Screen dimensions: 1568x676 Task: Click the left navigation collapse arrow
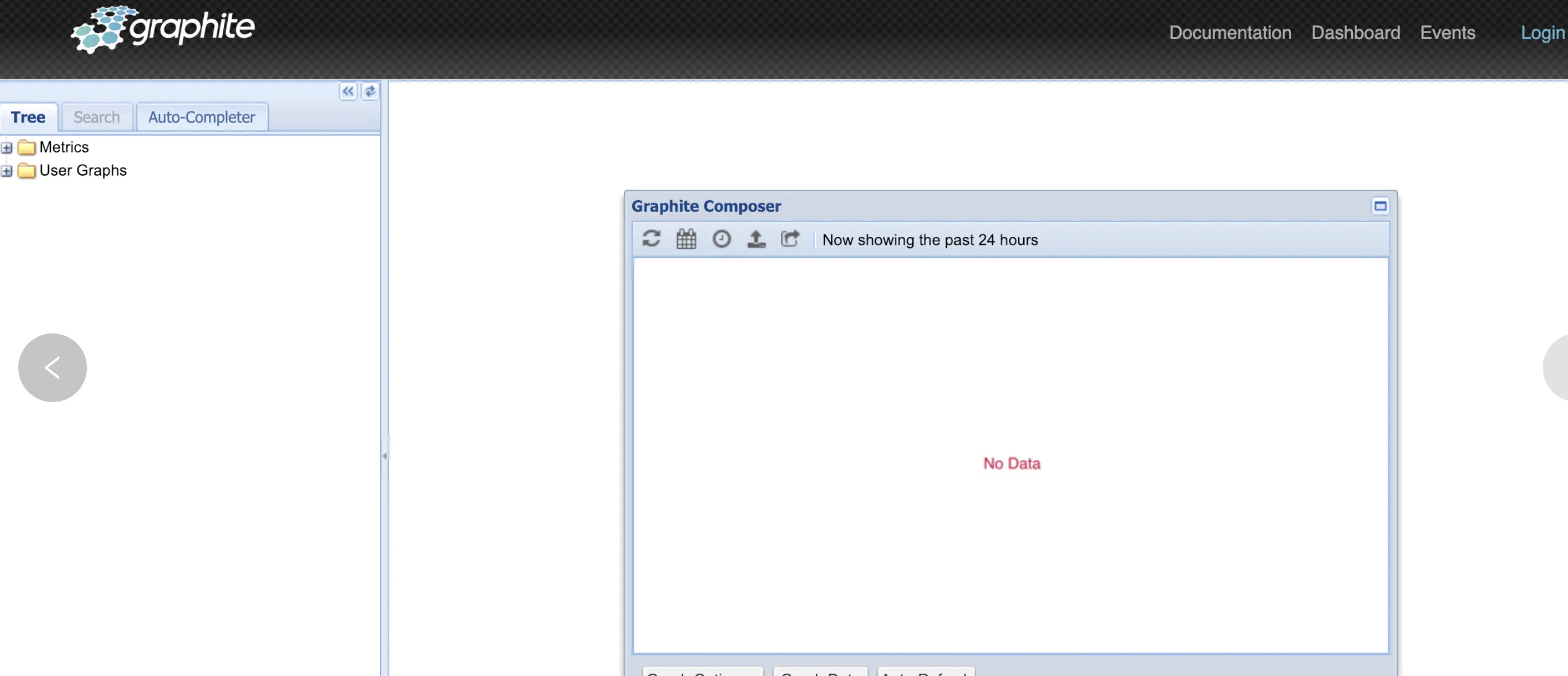(x=347, y=90)
